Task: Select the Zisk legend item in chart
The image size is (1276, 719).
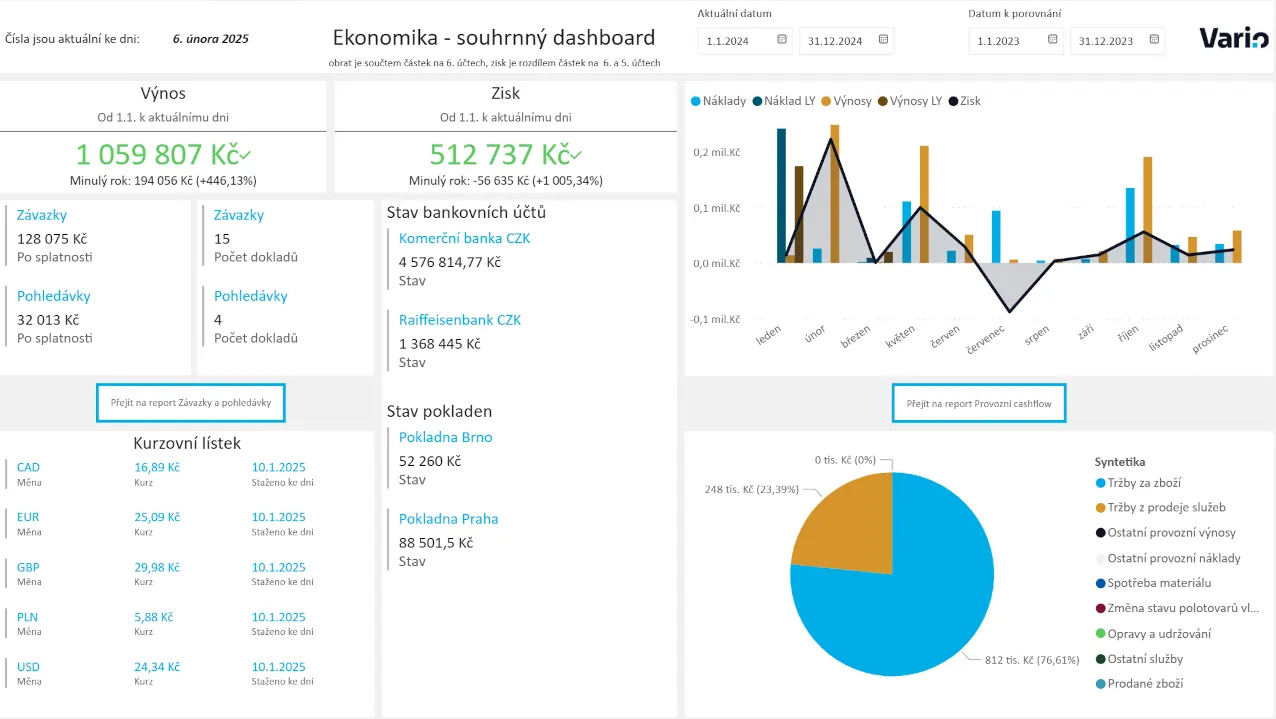Action: coord(963,101)
